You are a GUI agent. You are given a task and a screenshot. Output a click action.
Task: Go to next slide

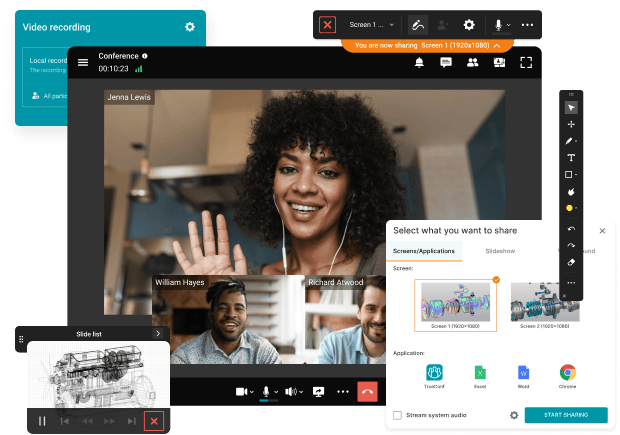pyautogui.click(x=110, y=421)
